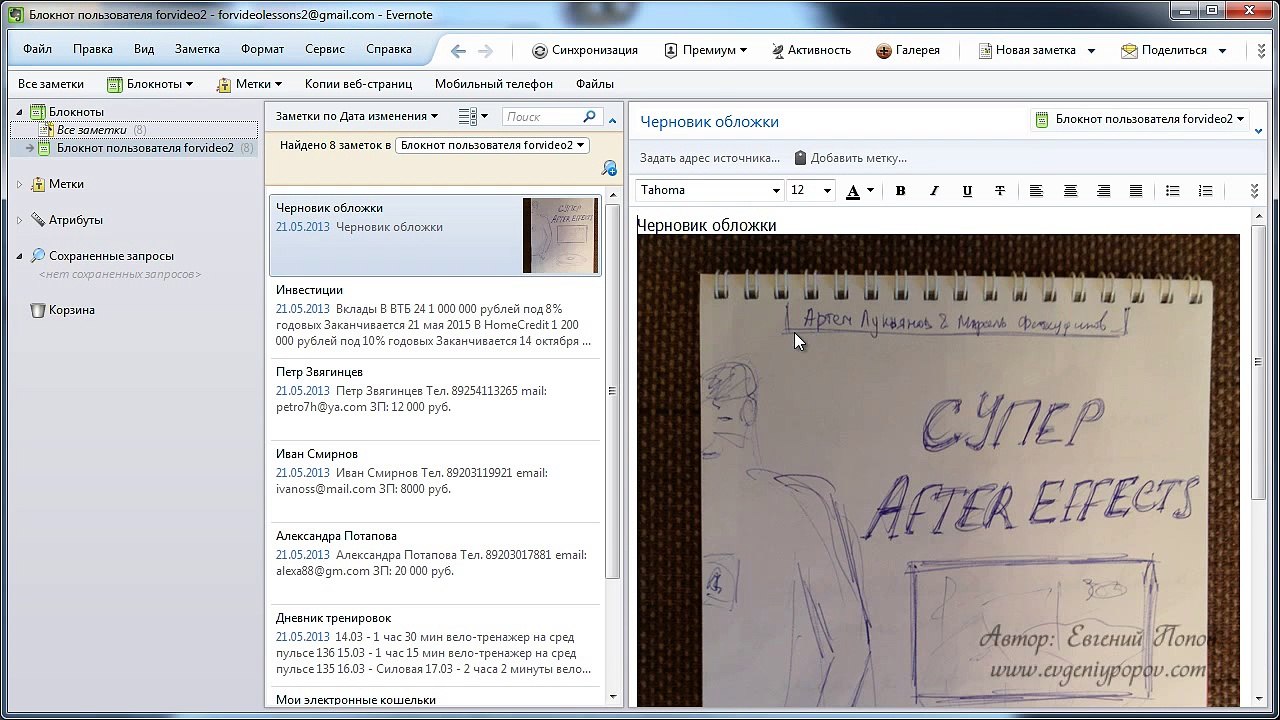Open the Справка menu

pyautogui.click(x=389, y=49)
